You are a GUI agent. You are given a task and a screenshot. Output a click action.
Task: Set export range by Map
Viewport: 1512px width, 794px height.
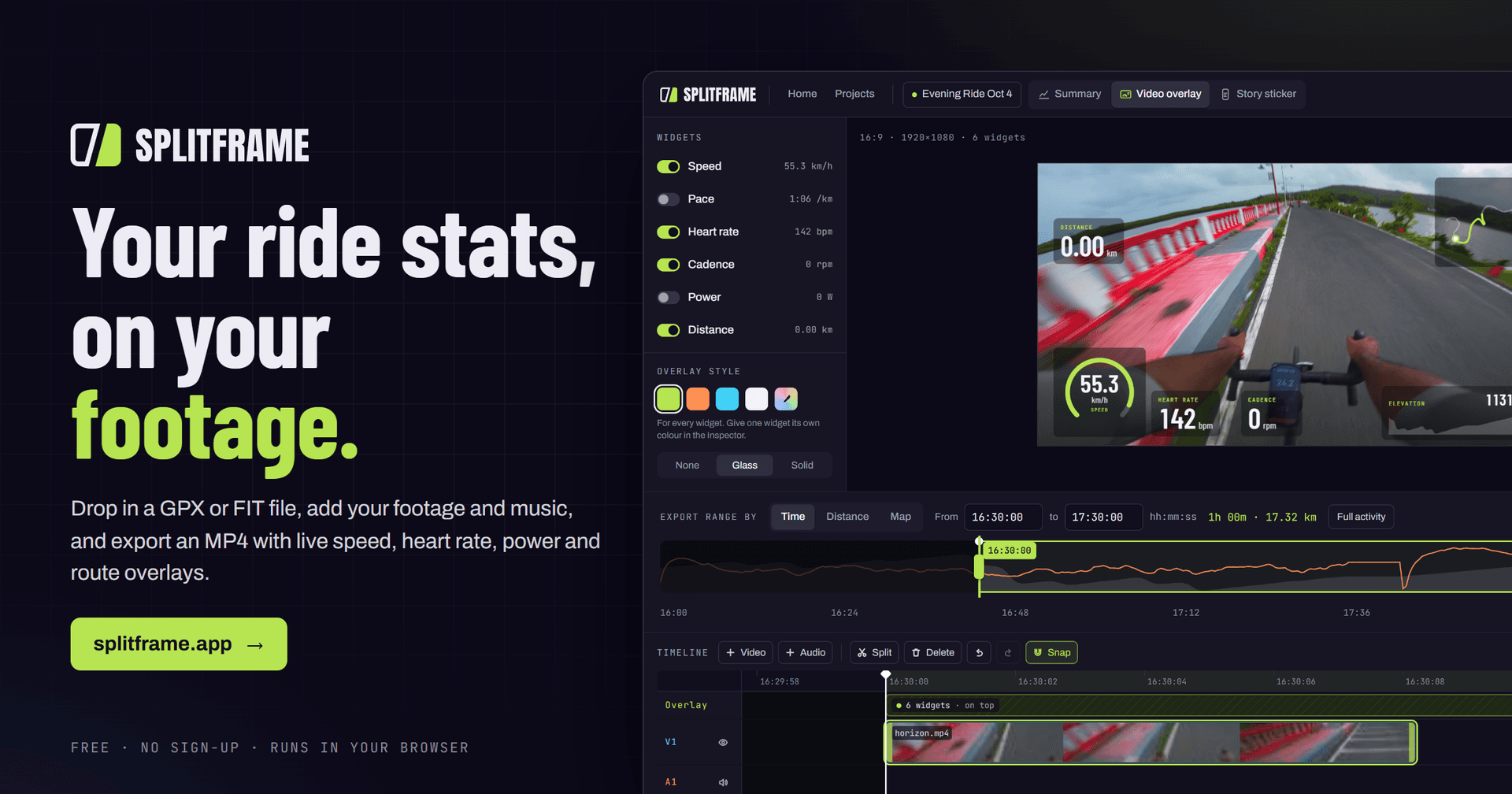[900, 517]
